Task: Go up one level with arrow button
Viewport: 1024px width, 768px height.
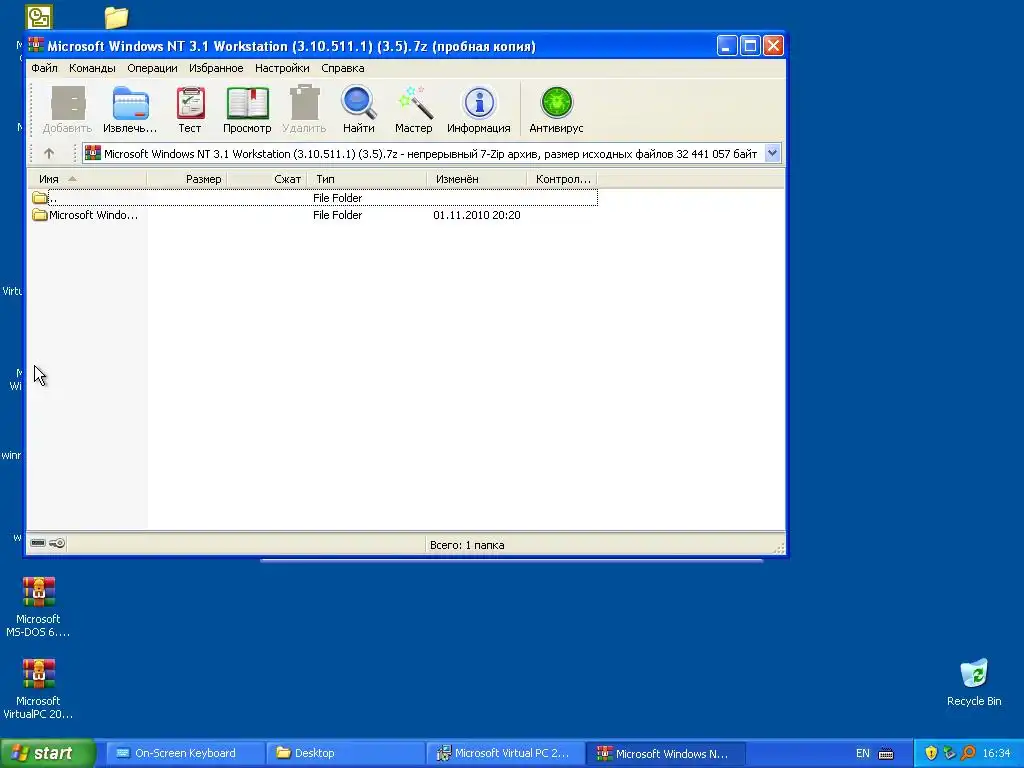Action: coord(49,153)
